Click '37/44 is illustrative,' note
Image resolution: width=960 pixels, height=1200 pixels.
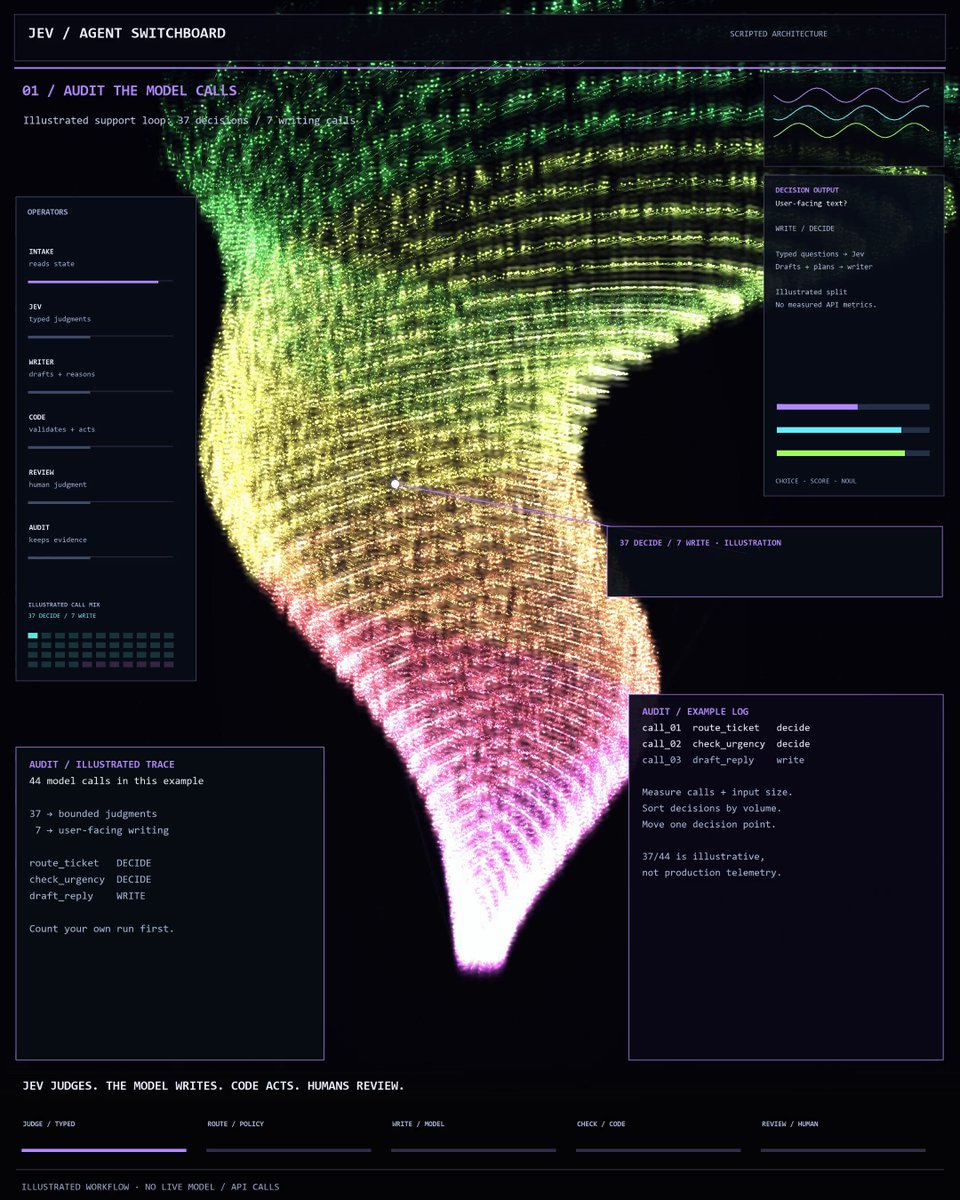pos(703,857)
